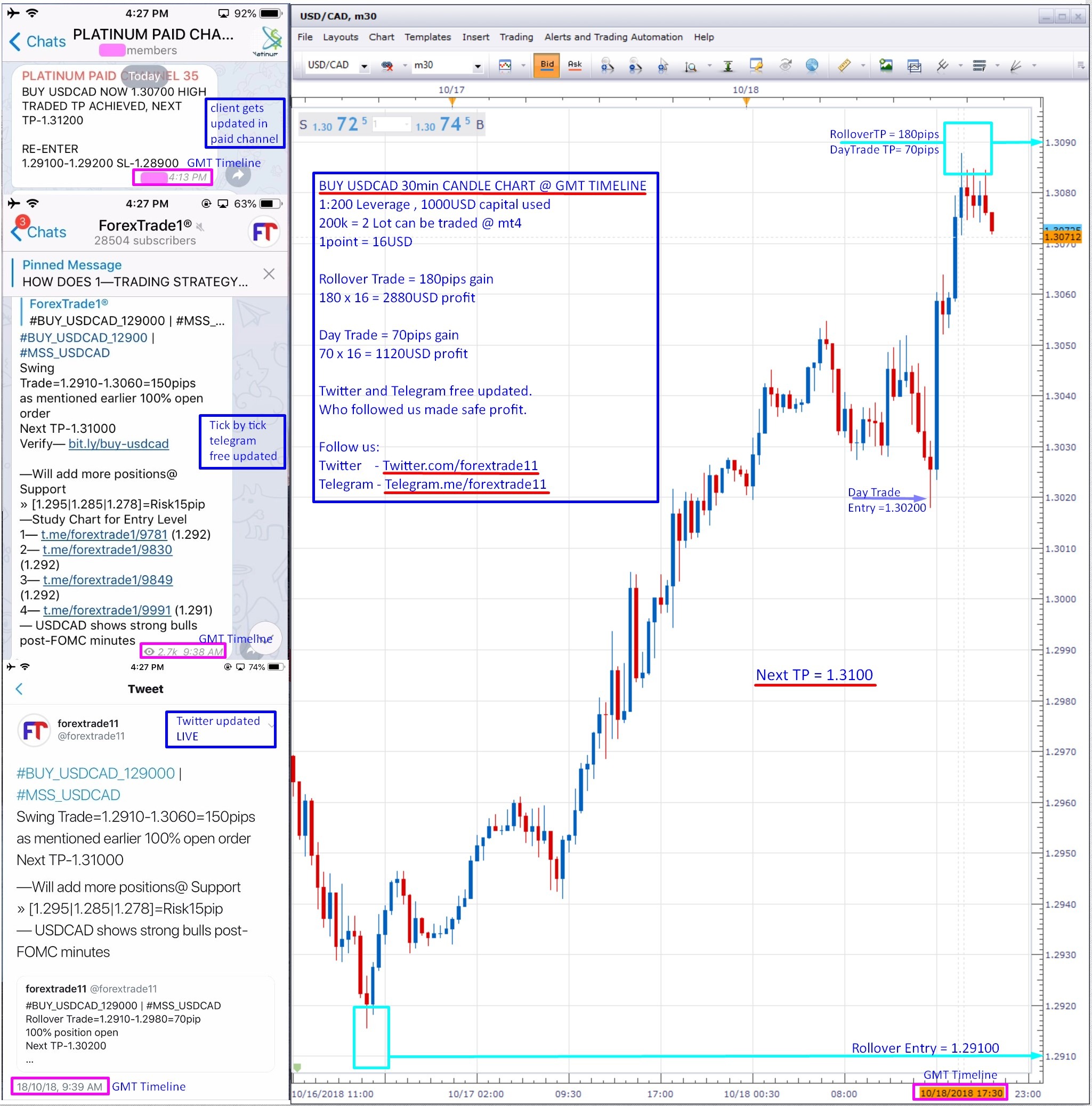Expand the chart type dropdown arrow

click(523, 66)
